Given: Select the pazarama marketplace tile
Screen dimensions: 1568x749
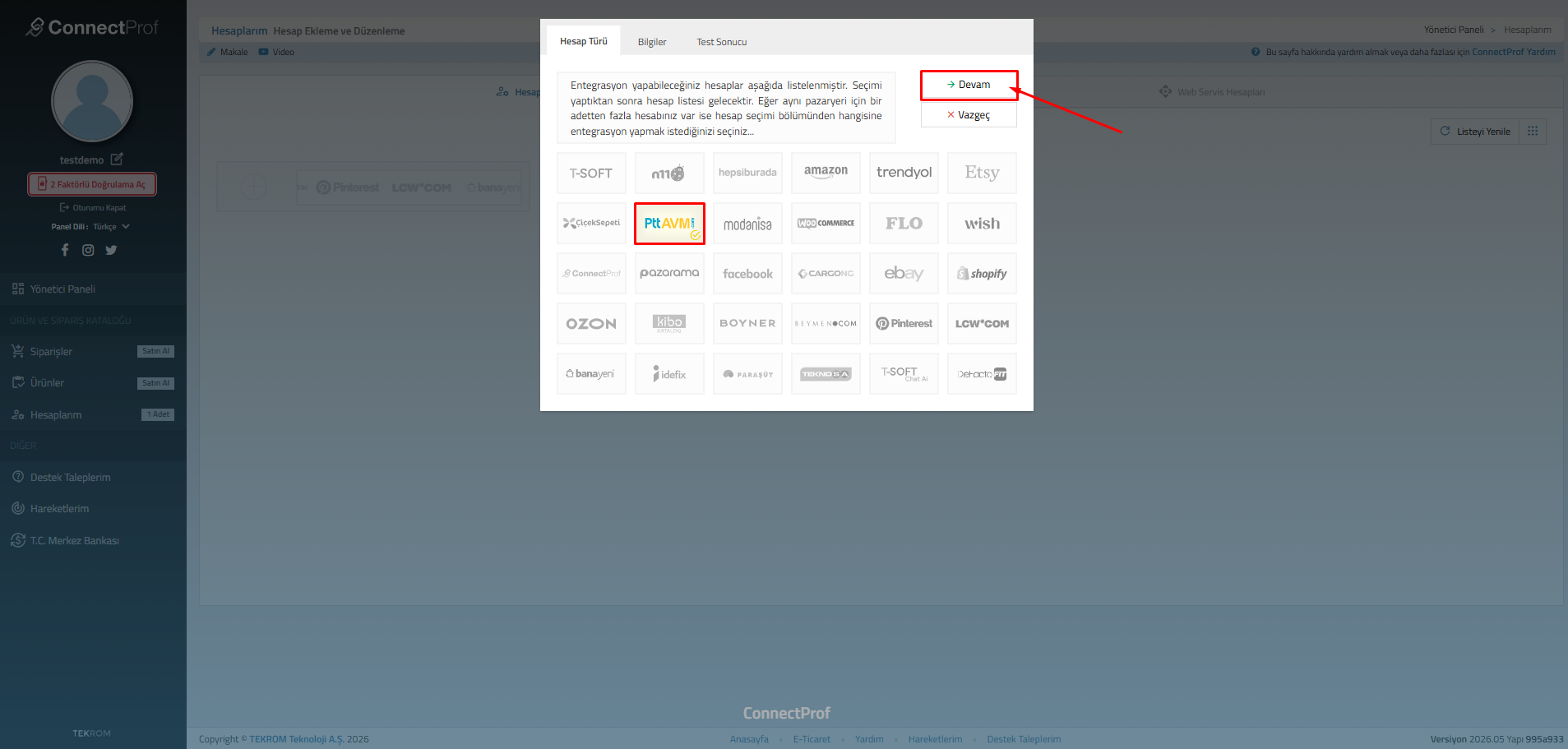Looking at the screenshot, I should 669,274.
